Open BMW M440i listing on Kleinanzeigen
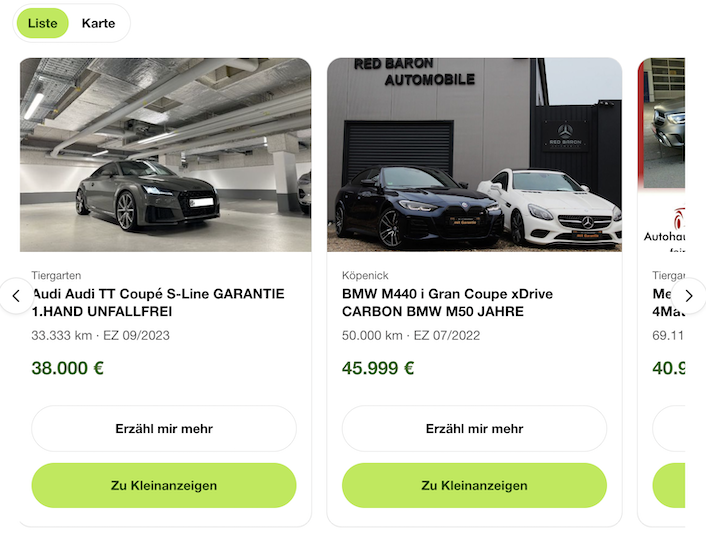This screenshot has width=706, height=533. coord(474,486)
